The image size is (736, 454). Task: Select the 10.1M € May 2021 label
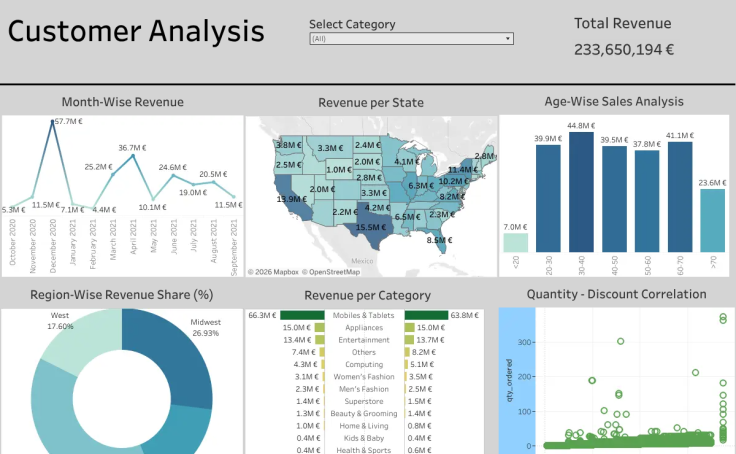coord(153,207)
